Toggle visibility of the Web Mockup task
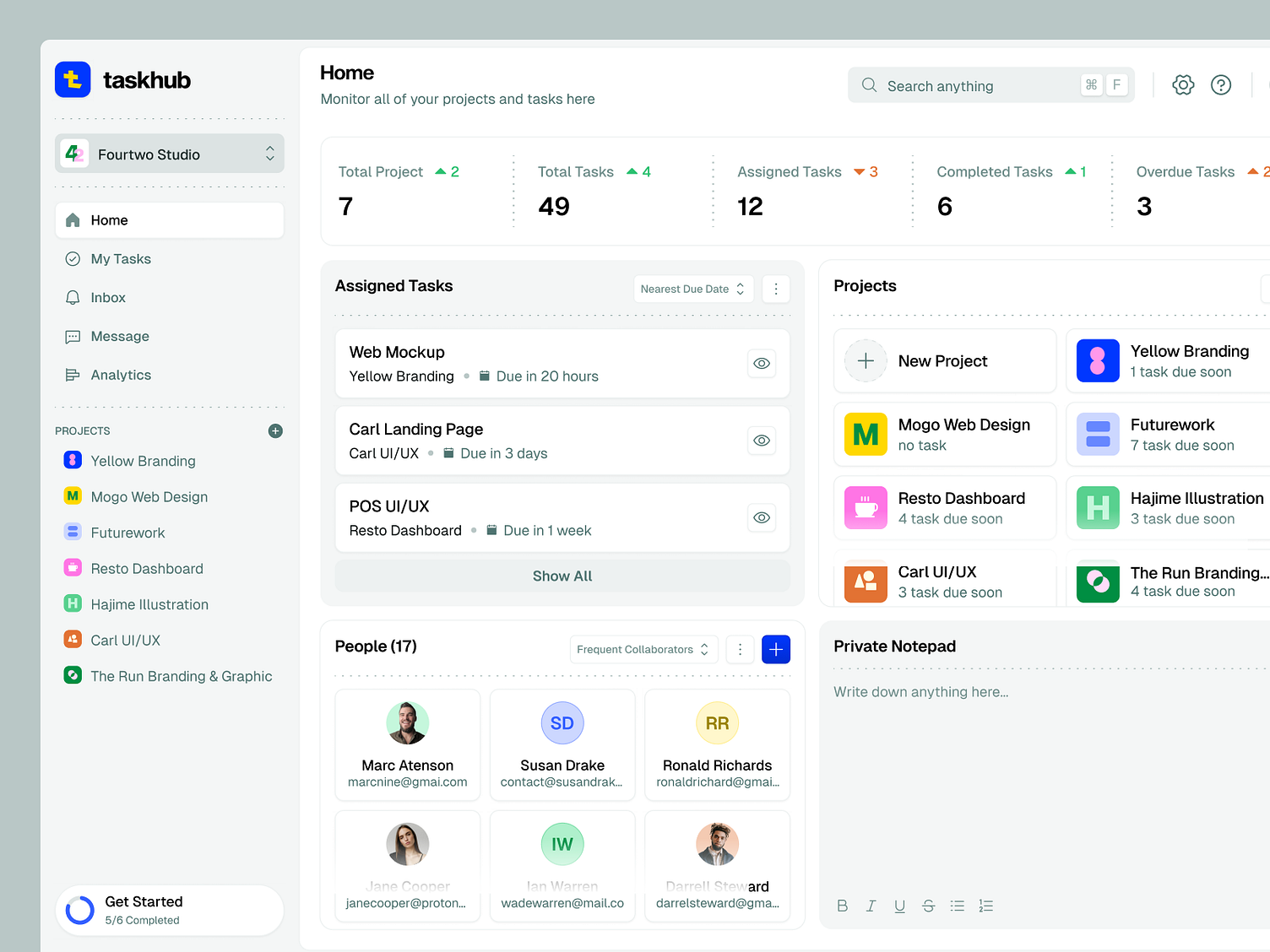1270x952 pixels. click(x=761, y=363)
